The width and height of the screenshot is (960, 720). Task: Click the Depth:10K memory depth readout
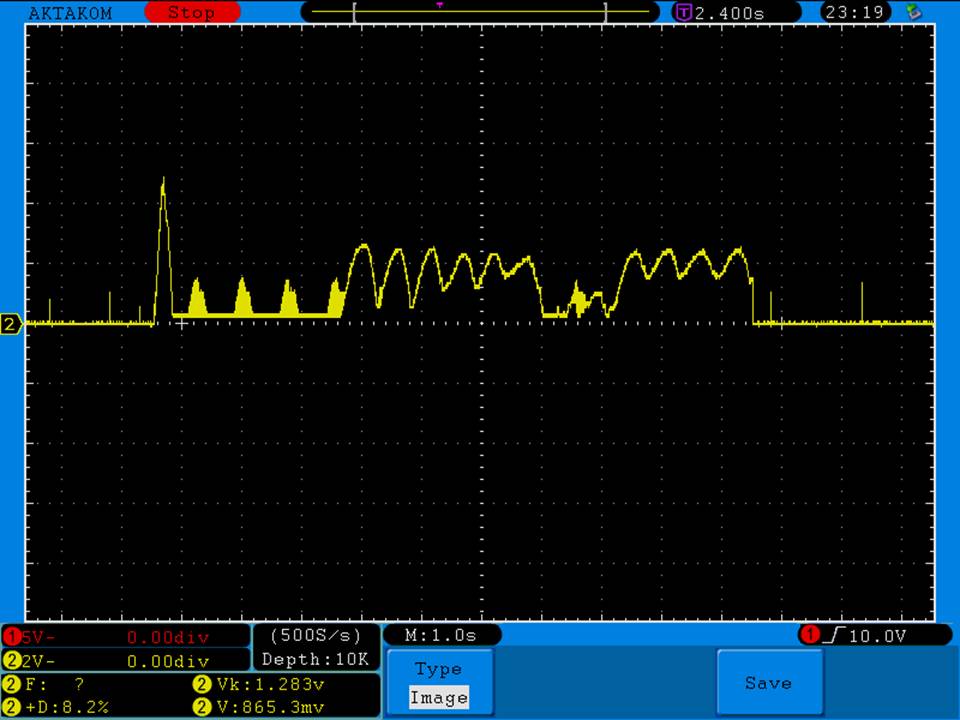(316, 659)
